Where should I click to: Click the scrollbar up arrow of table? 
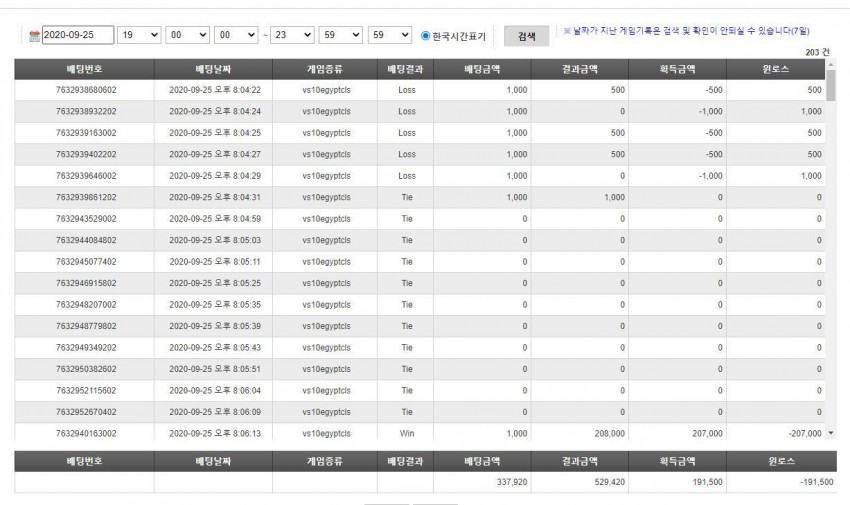click(x=830, y=64)
